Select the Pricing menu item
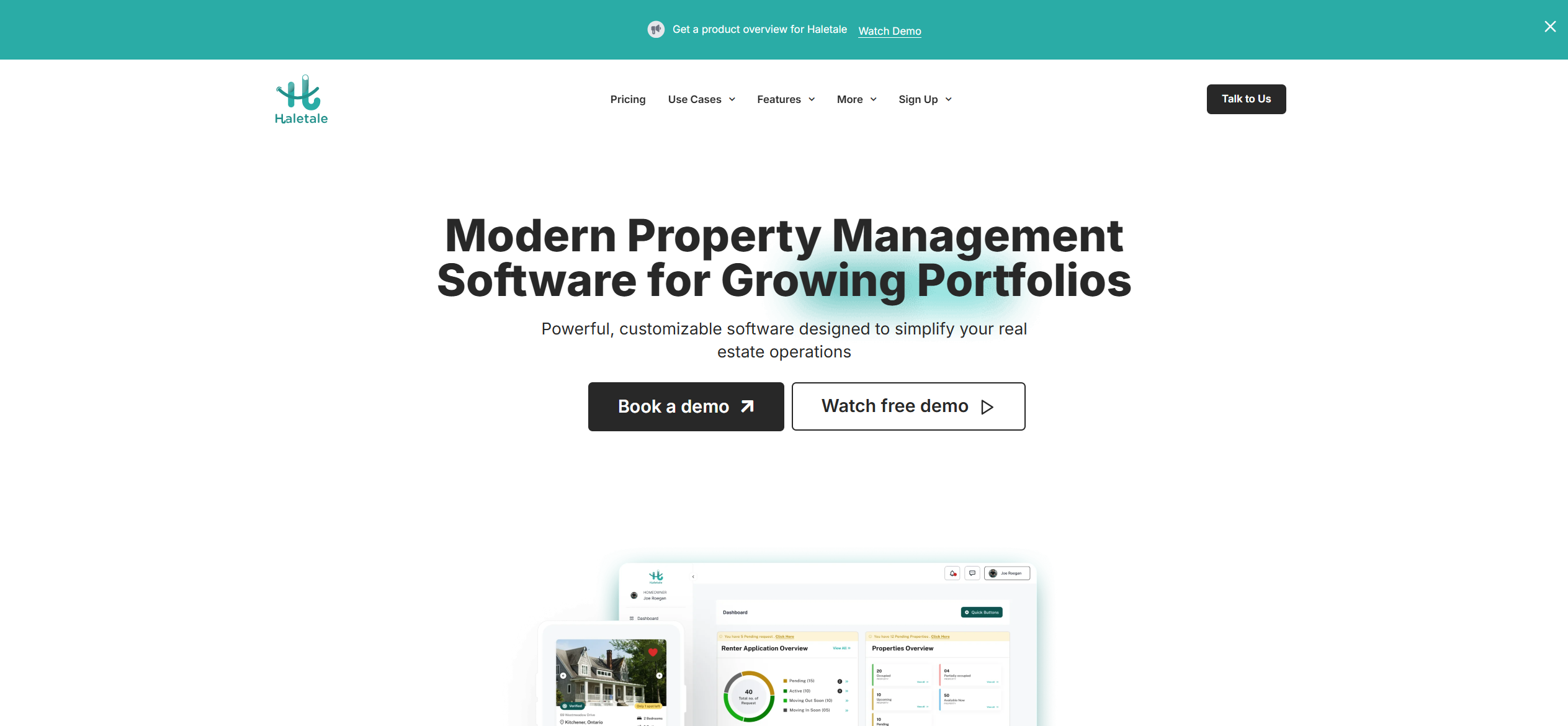 (x=627, y=98)
